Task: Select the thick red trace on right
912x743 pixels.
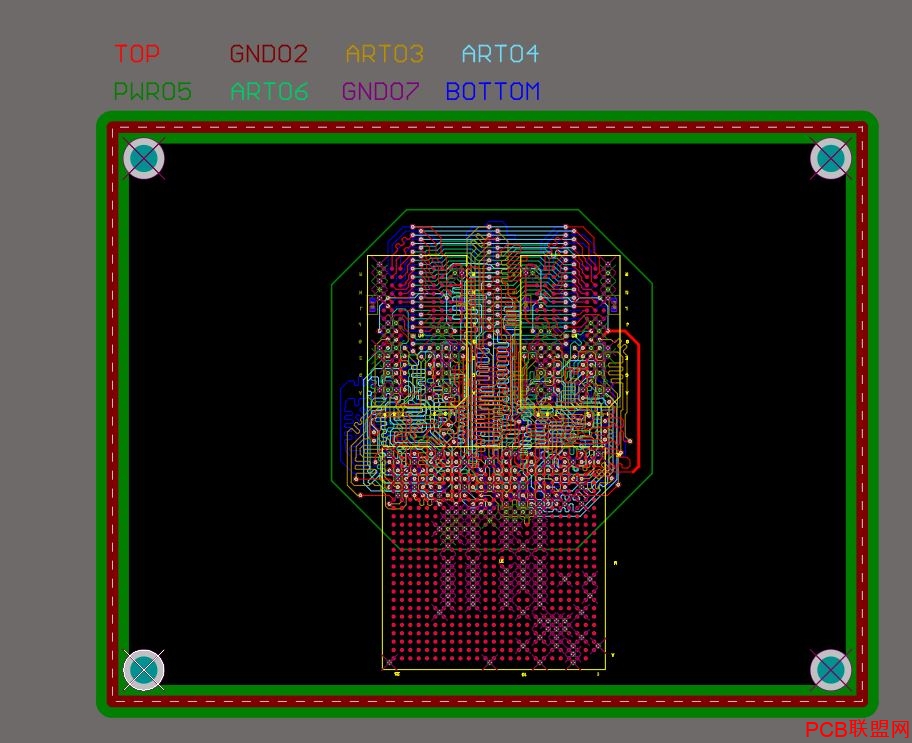Action: coord(637,401)
